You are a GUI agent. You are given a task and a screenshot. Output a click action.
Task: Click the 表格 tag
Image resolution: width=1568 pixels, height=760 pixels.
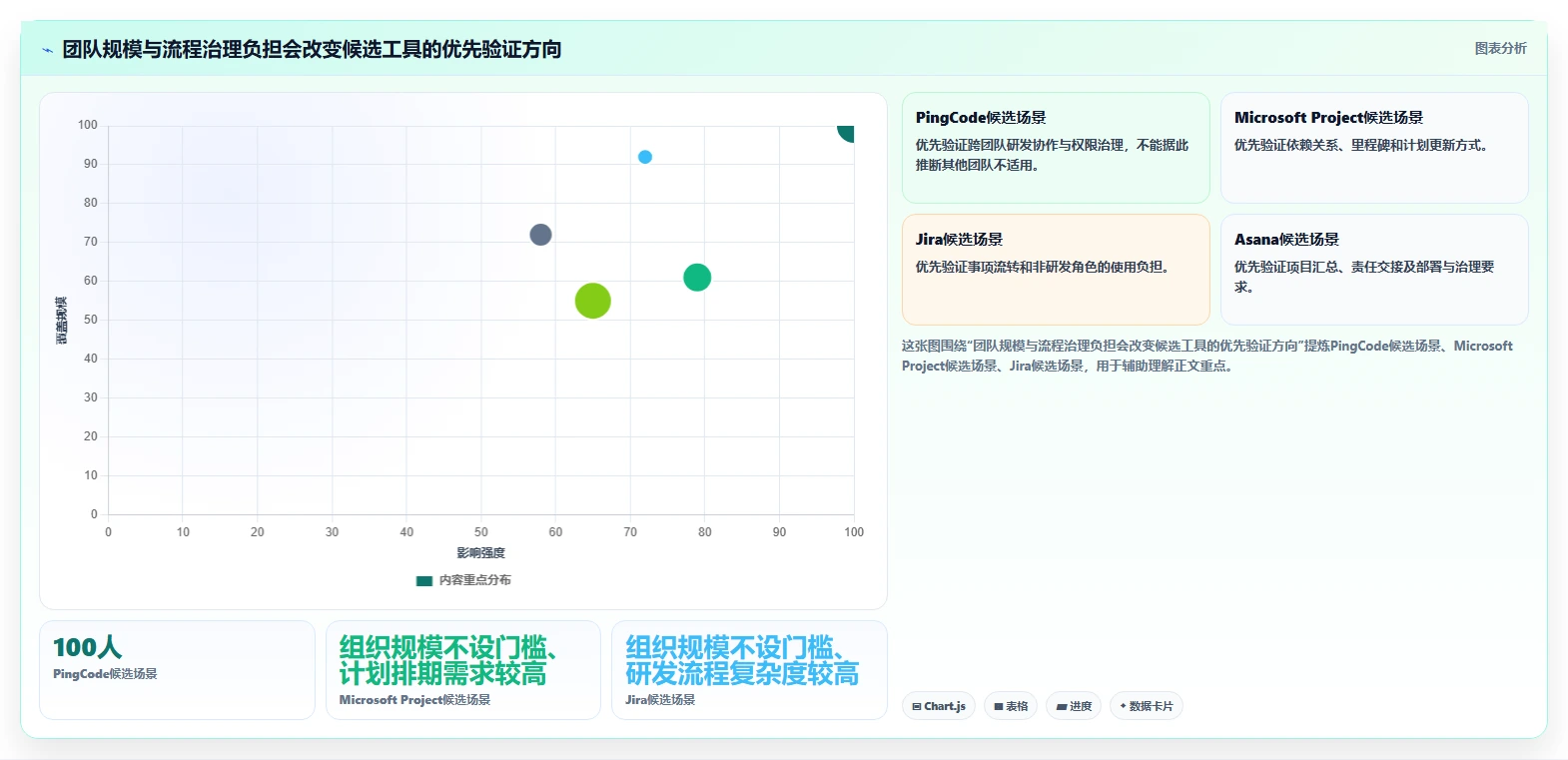click(x=1011, y=706)
